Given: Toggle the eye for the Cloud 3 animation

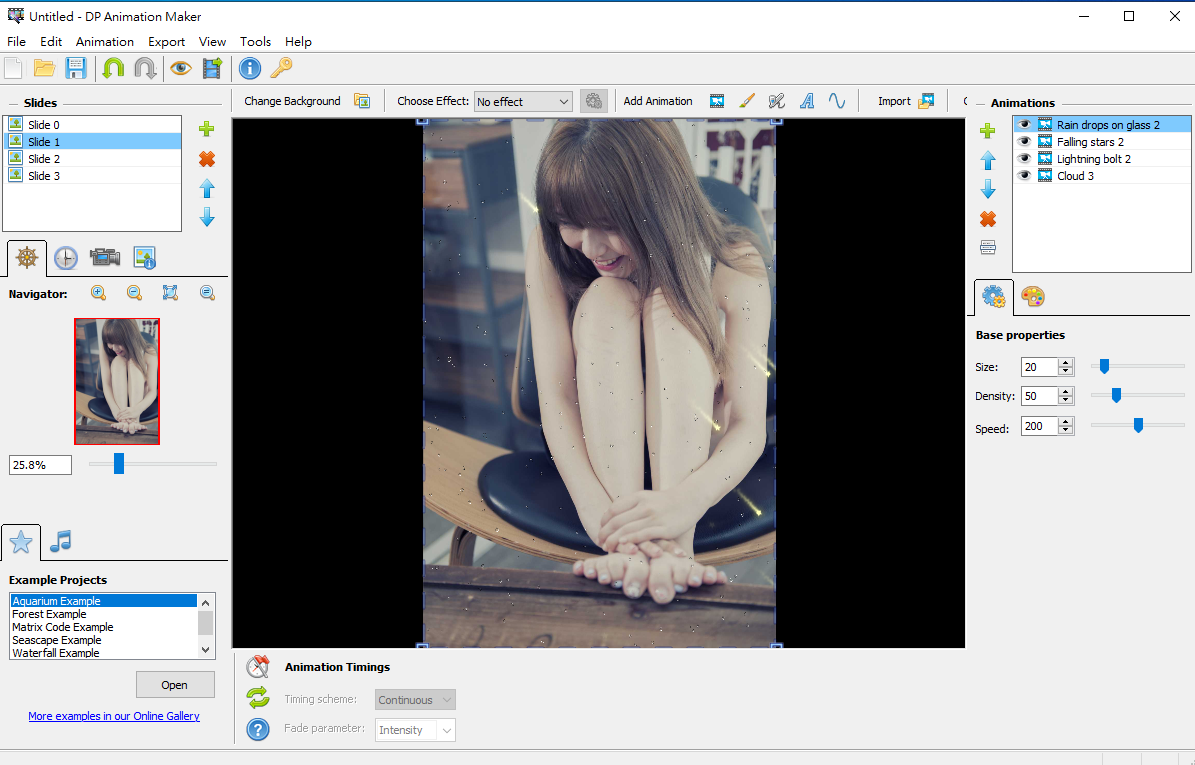Looking at the screenshot, I should [1024, 176].
